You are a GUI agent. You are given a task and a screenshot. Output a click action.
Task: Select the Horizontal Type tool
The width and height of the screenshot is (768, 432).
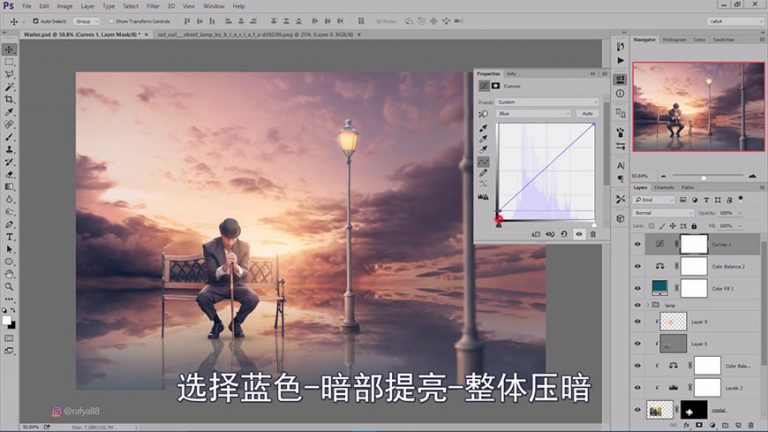coord(9,237)
